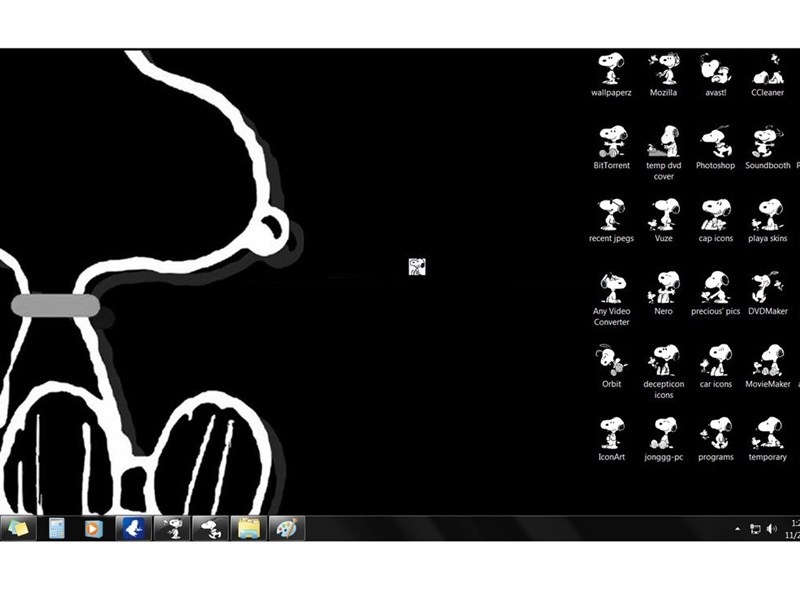Image resolution: width=800 pixels, height=600 pixels.
Task: Launch Calculator from the taskbar
Action: point(56,528)
